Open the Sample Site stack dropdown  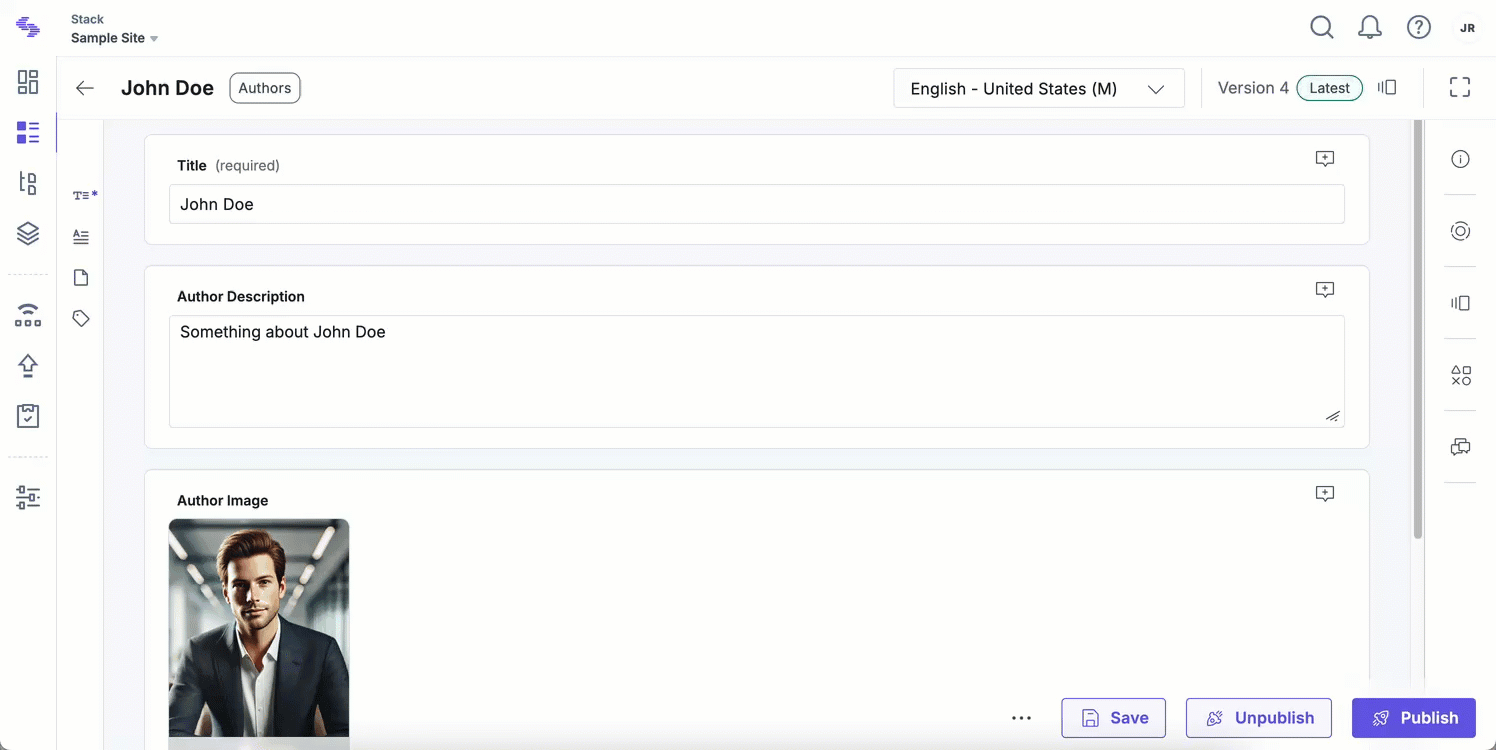tap(115, 38)
